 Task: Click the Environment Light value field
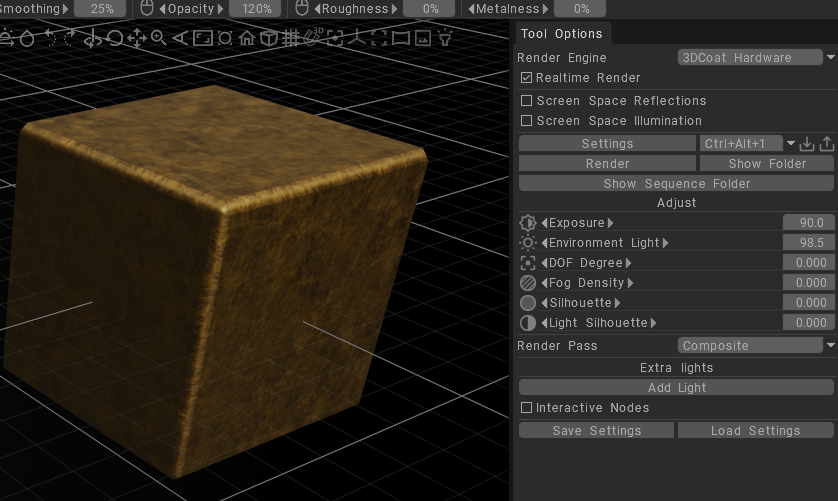809,243
